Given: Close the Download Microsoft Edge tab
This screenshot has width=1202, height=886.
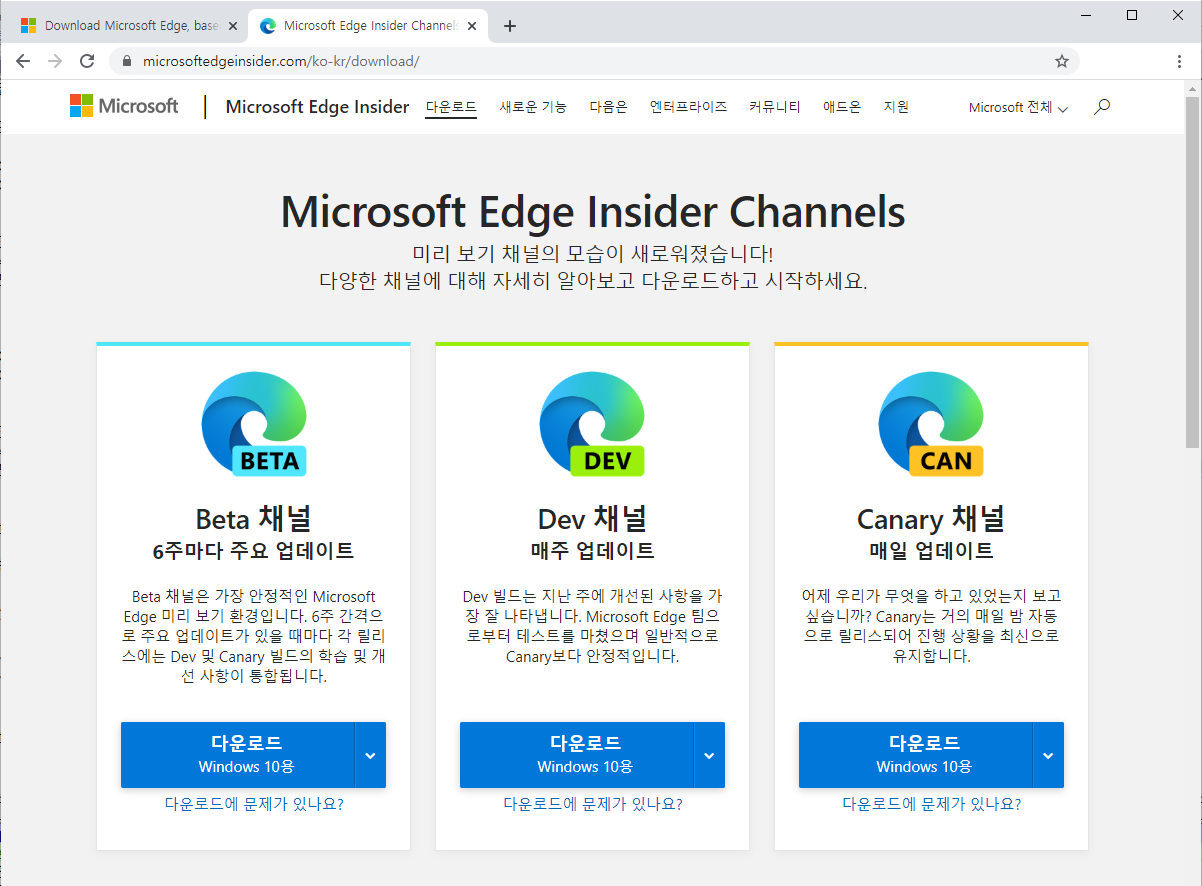Looking at the screenshot, I should point(233,26).
